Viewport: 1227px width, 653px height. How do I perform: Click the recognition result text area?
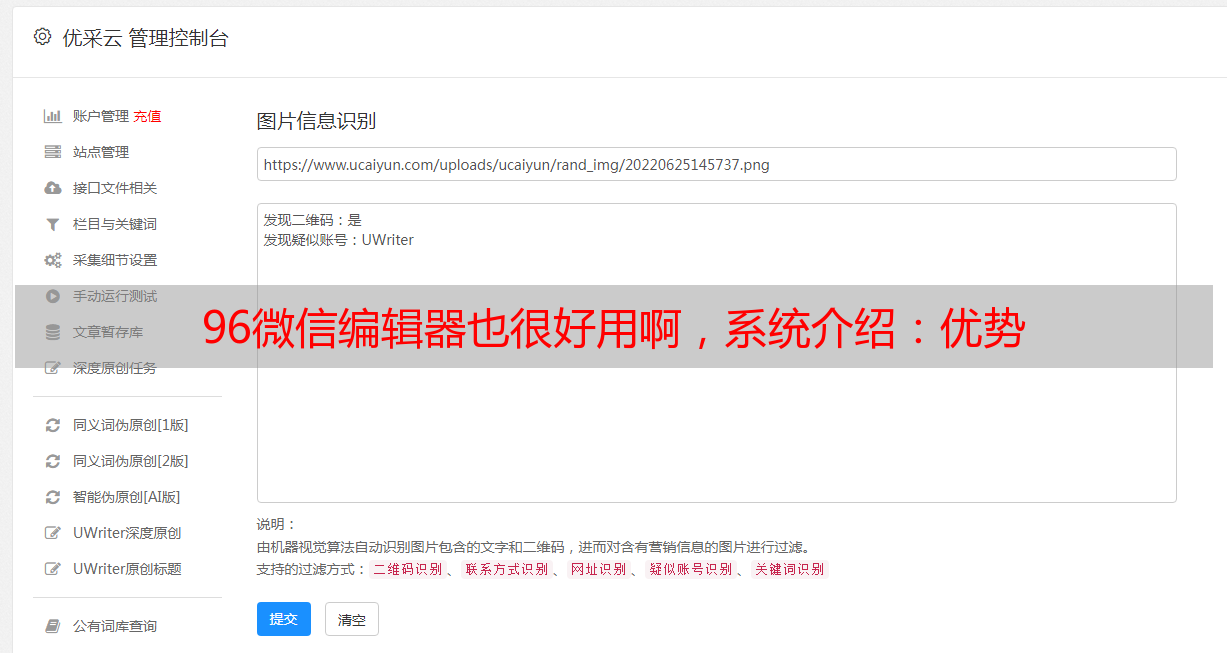[x=716, y=353]
